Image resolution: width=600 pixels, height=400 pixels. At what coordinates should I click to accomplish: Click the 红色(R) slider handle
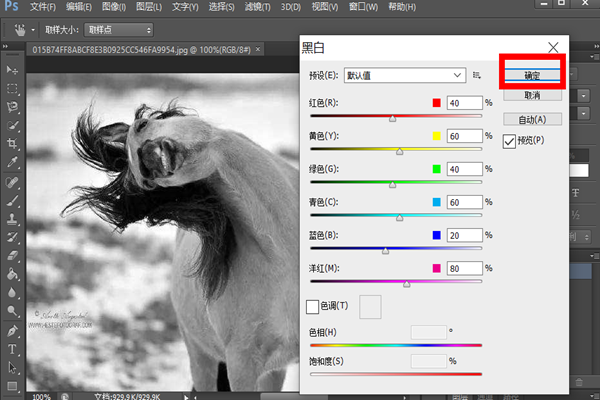tap(392, 119)
